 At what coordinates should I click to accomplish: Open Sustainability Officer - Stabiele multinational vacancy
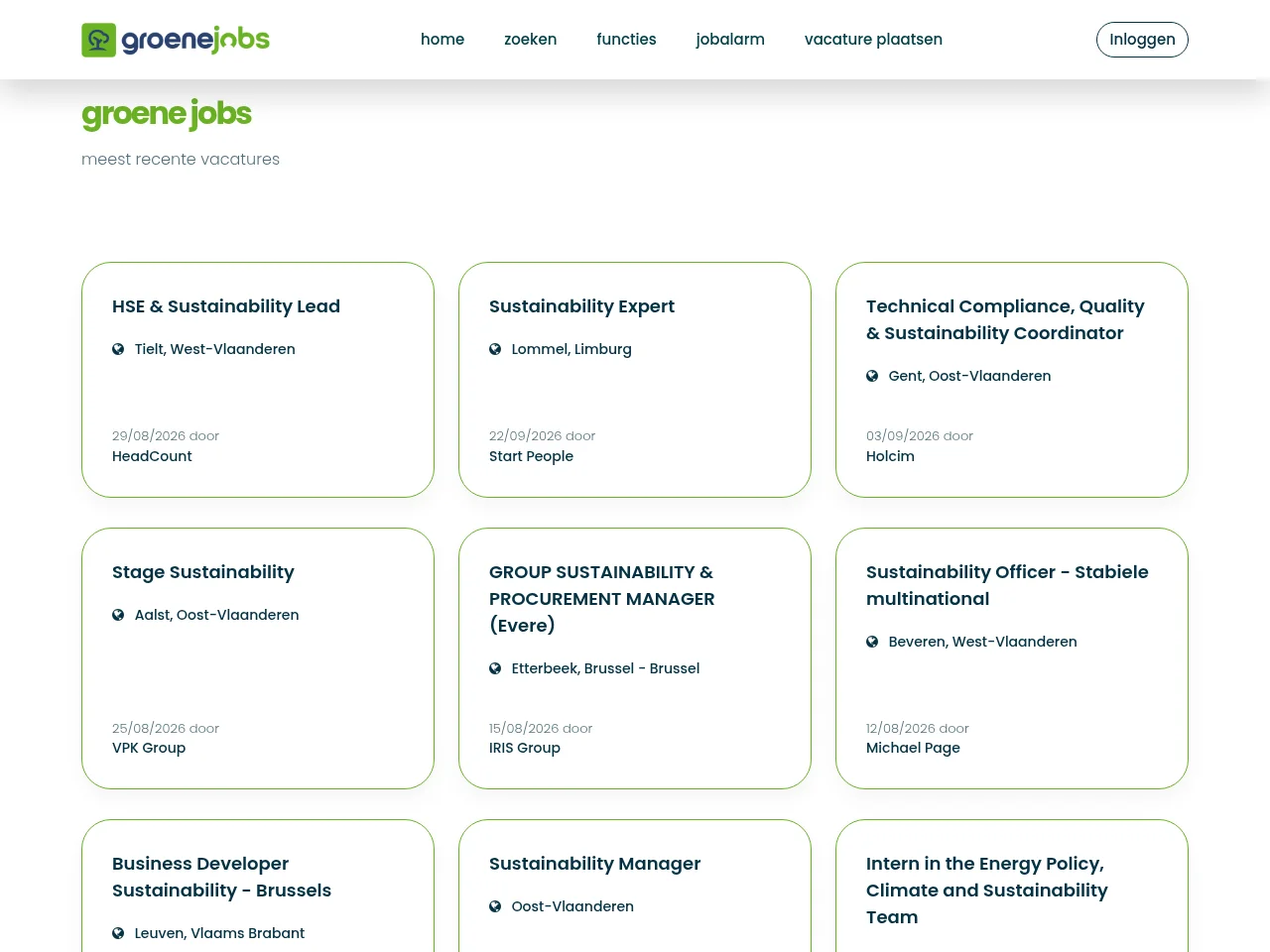point(1007,585)
